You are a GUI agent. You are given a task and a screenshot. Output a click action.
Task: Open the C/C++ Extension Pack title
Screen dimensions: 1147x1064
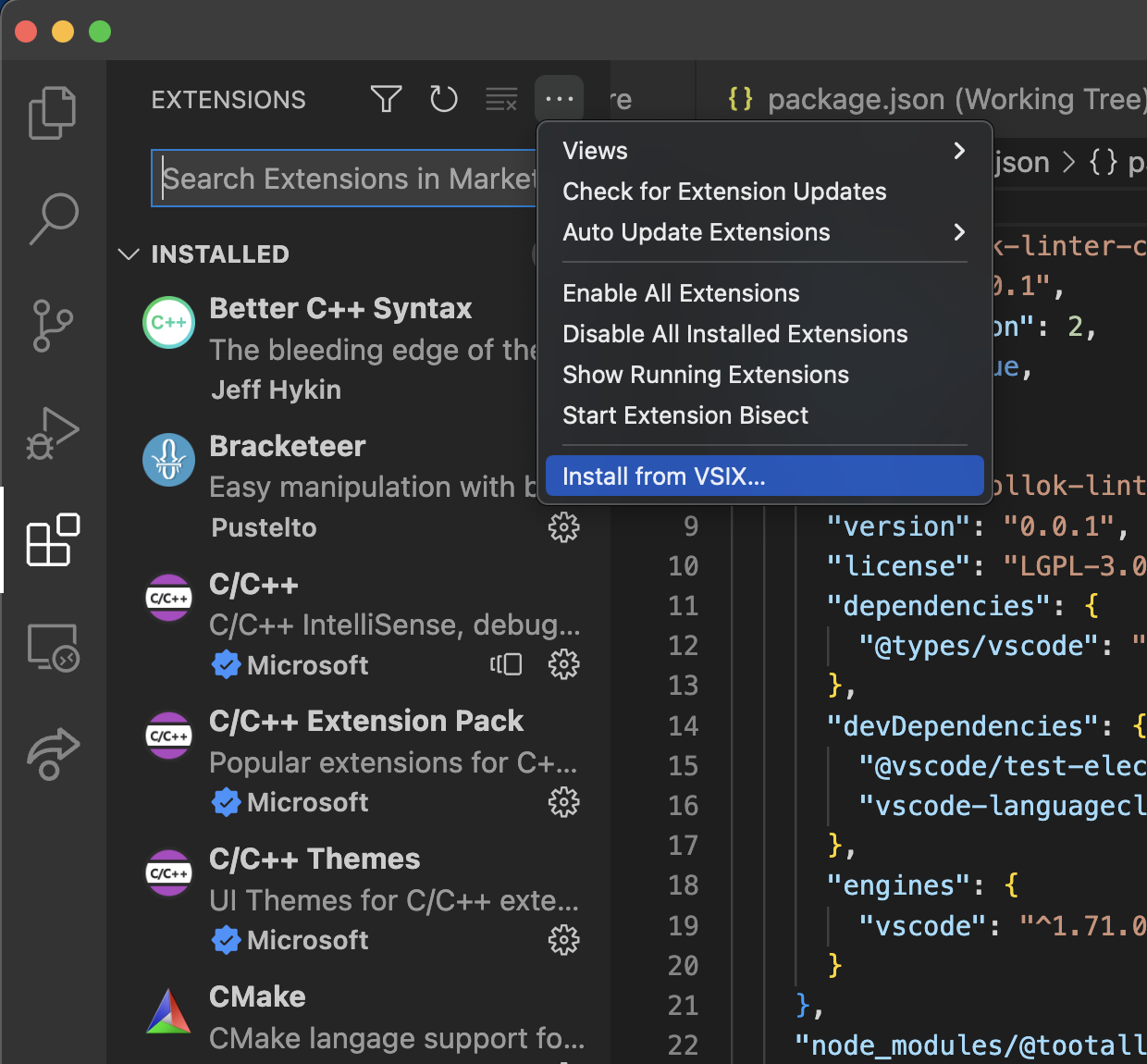[x=366, y=721]
